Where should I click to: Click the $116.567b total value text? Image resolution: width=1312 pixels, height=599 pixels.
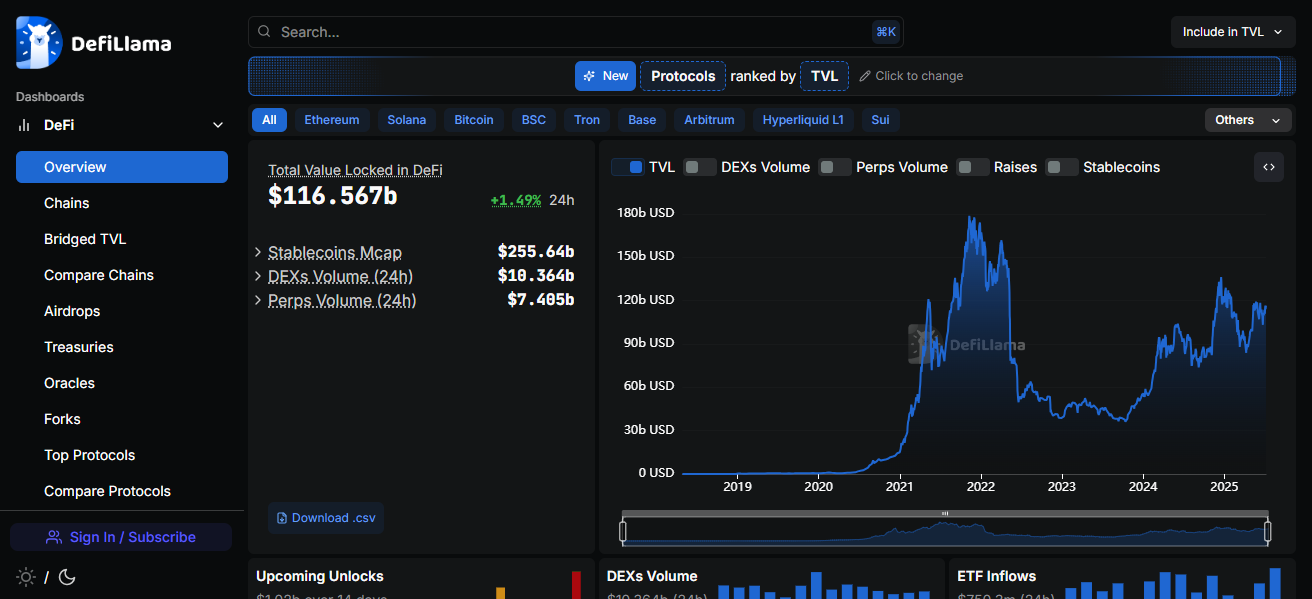click(x=333, y=196)
